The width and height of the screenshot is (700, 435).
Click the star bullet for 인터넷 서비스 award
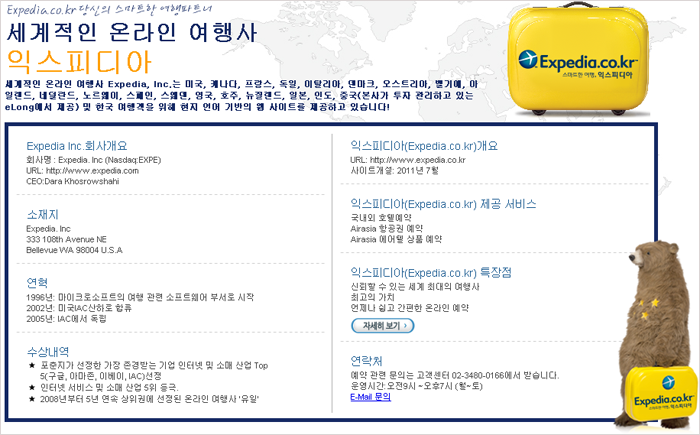point(32,387)
